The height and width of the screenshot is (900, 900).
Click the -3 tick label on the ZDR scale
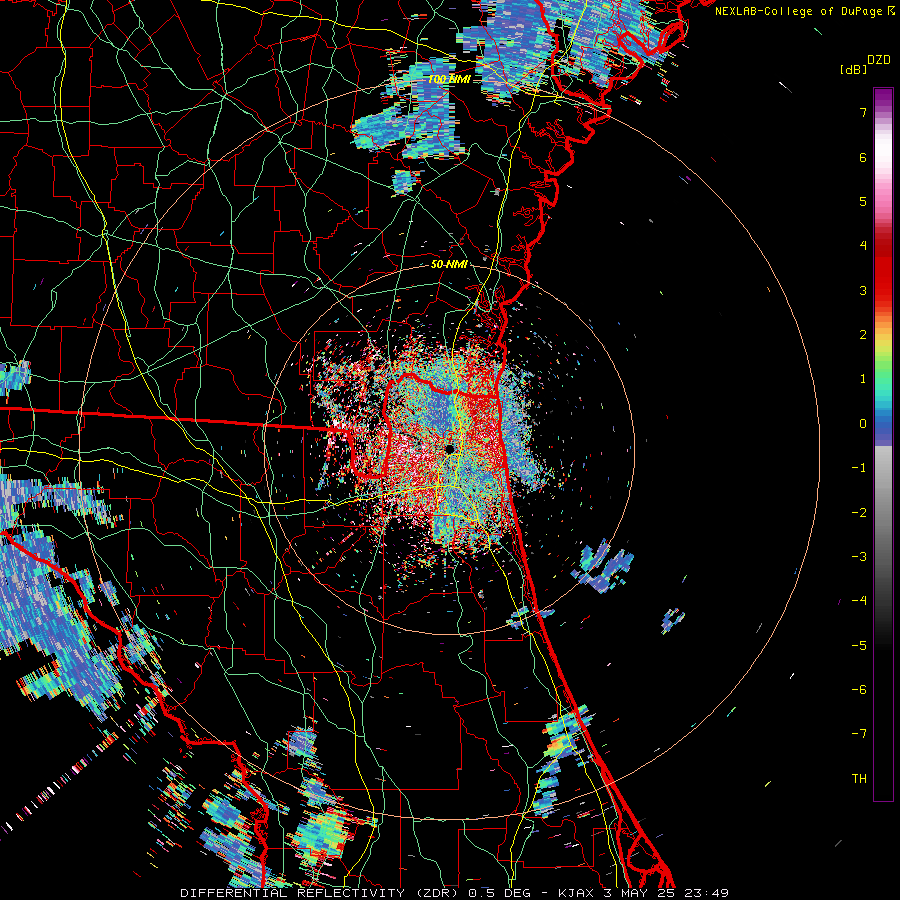tap(859, 557)
